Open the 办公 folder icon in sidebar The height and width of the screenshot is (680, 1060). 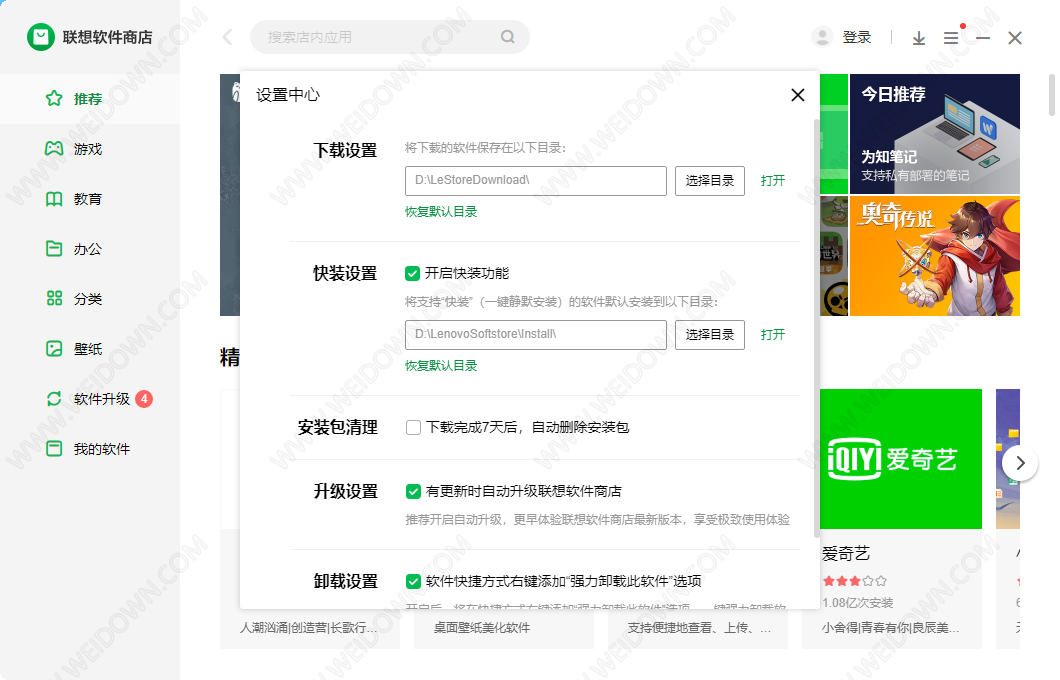(54, 249)
